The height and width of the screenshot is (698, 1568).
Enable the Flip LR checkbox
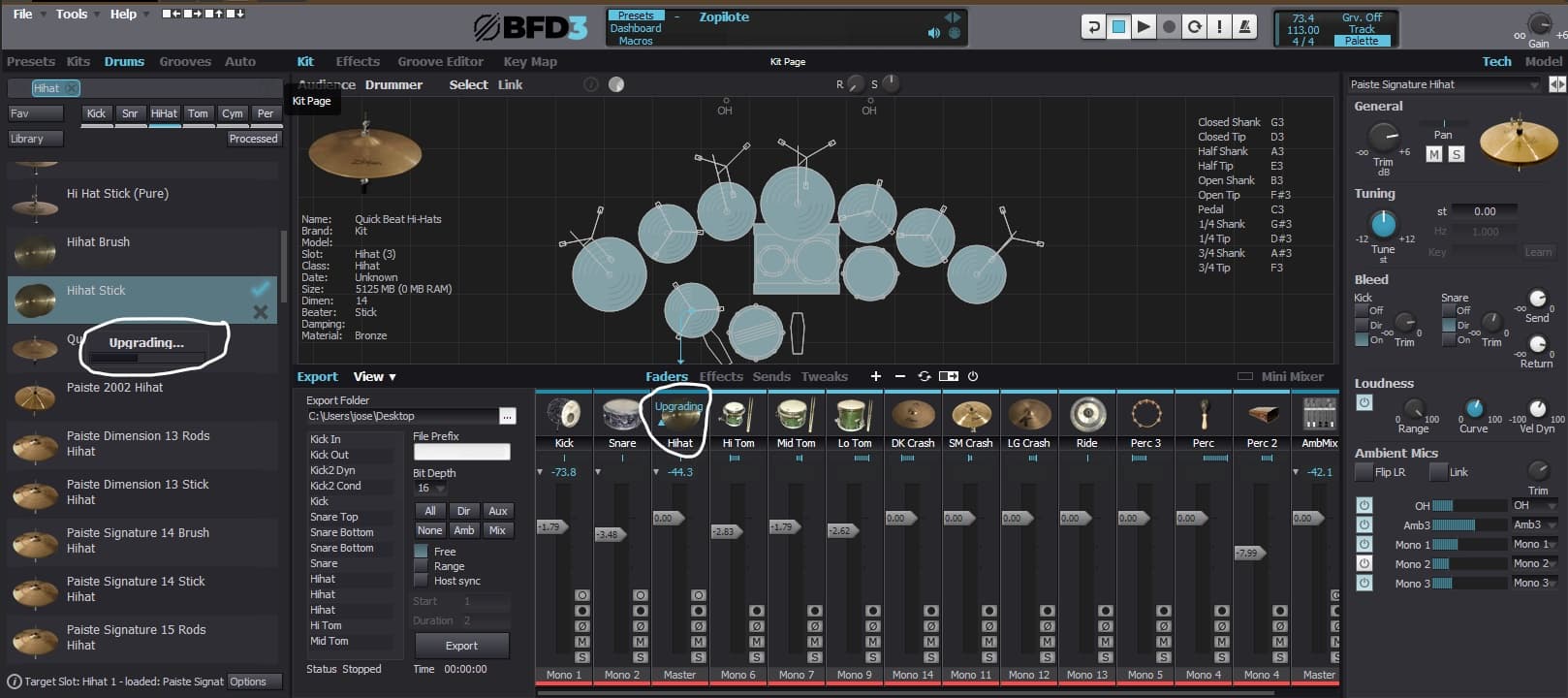(x=1364, y=472)
